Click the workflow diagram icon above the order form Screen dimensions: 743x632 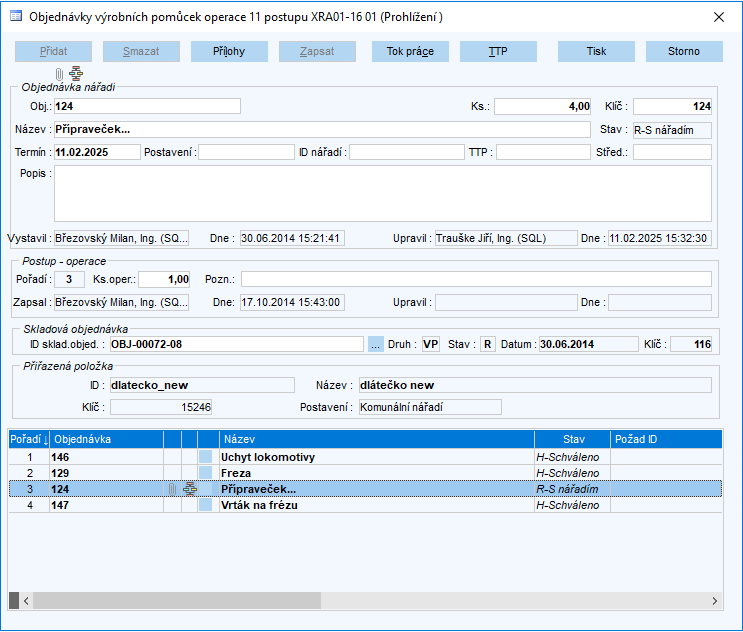(76, 74)
